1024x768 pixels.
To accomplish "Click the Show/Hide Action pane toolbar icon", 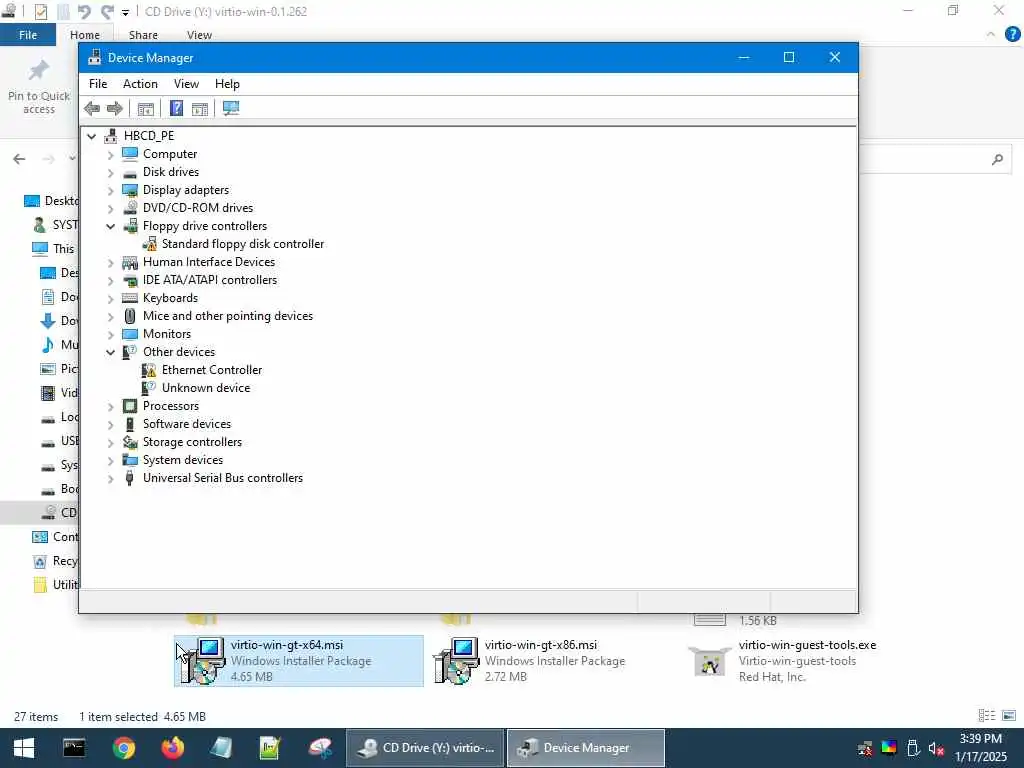I will coord(200,108).
